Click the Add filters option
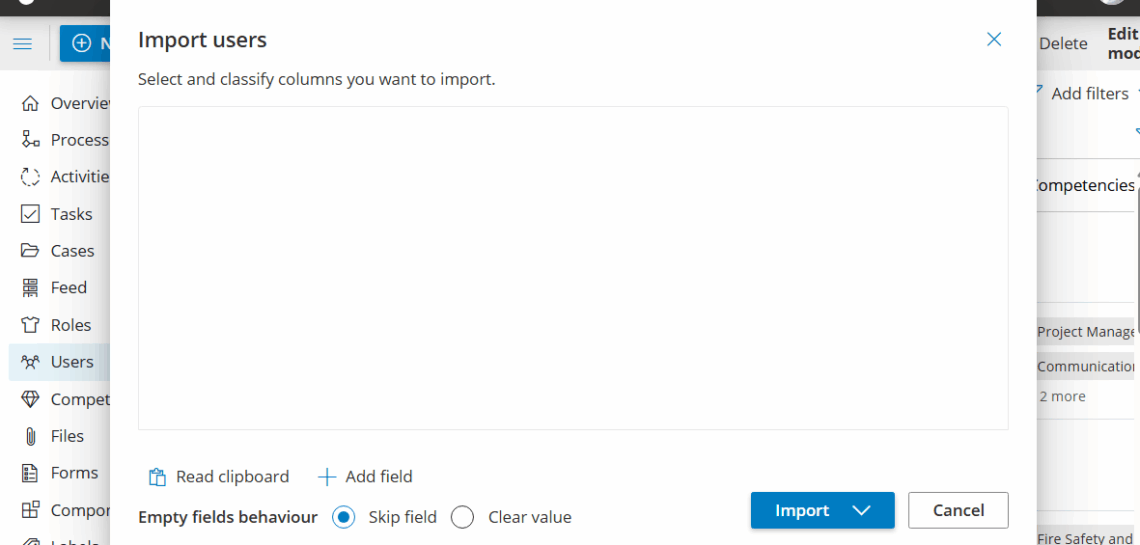 1089,93
